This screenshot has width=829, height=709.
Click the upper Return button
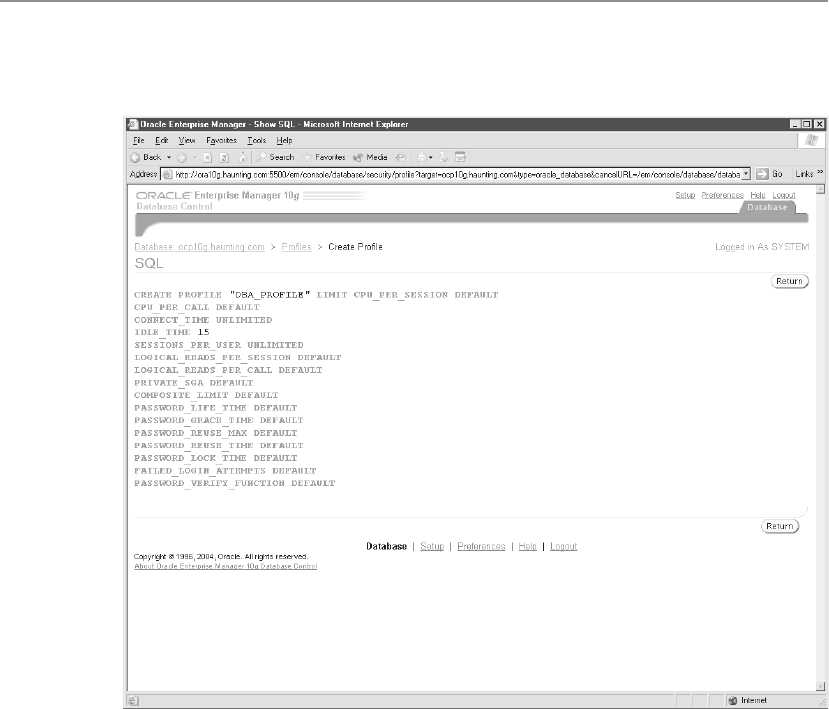click(x=789, y=281)
